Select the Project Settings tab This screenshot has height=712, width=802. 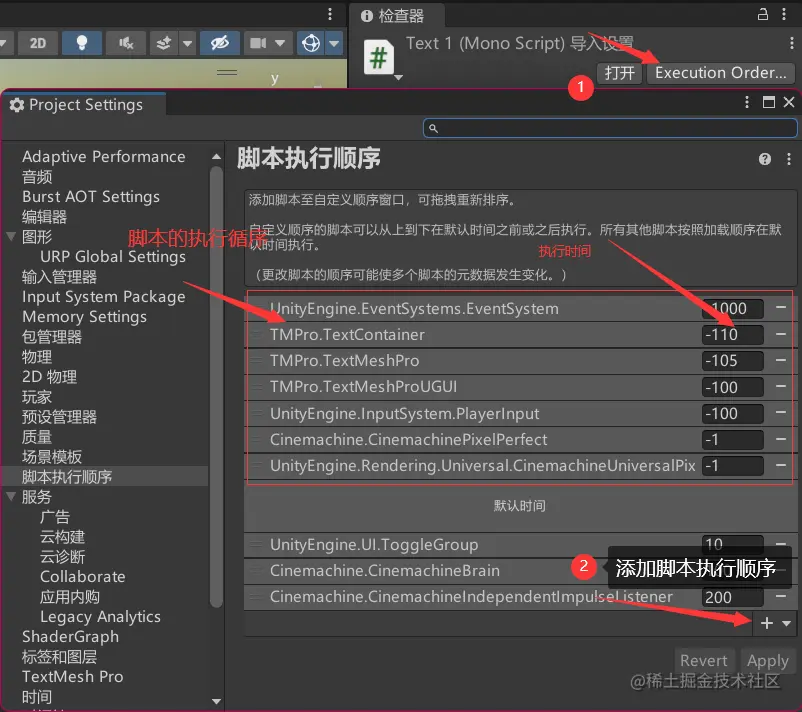pyautogui.click(x=84, y=105)
